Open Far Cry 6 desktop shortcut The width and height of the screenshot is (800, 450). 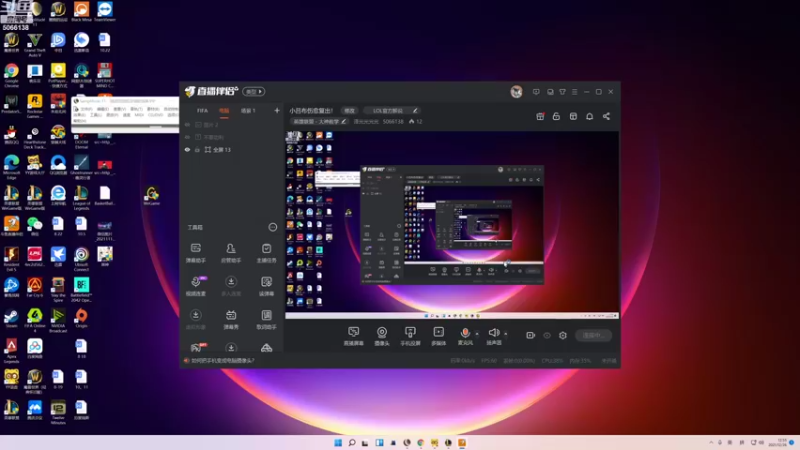pos(35,288)
